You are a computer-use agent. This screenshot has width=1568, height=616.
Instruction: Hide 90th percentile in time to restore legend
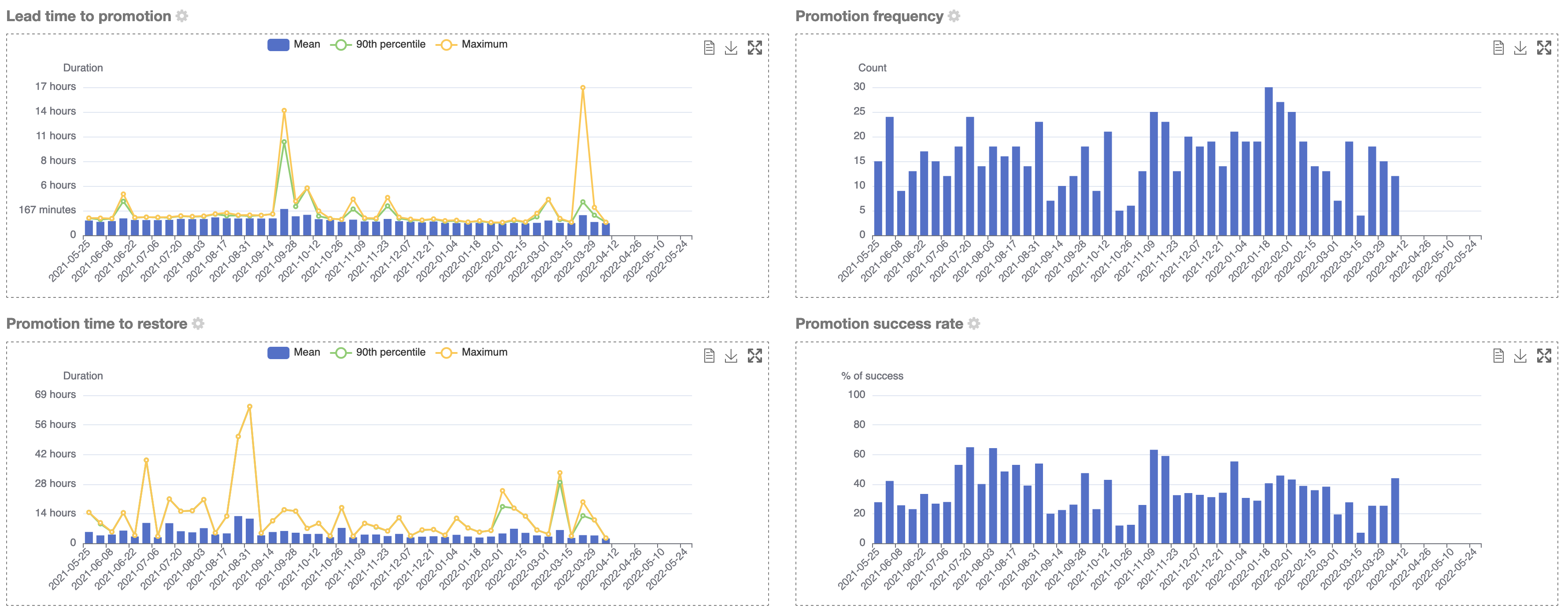pyautogui.click(x=378, y=353)
